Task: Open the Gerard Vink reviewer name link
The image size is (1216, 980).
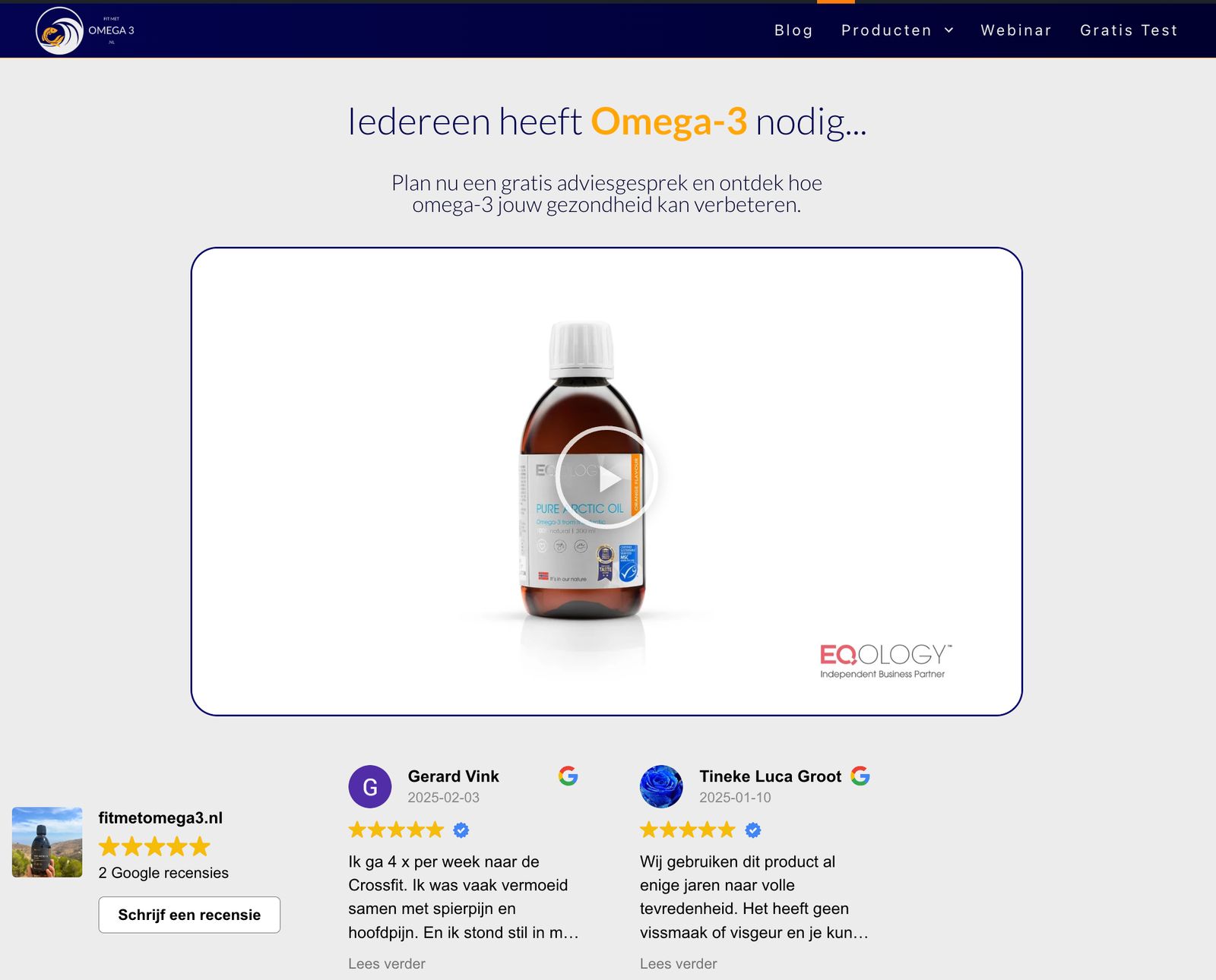Action: [x=453, y=776]
